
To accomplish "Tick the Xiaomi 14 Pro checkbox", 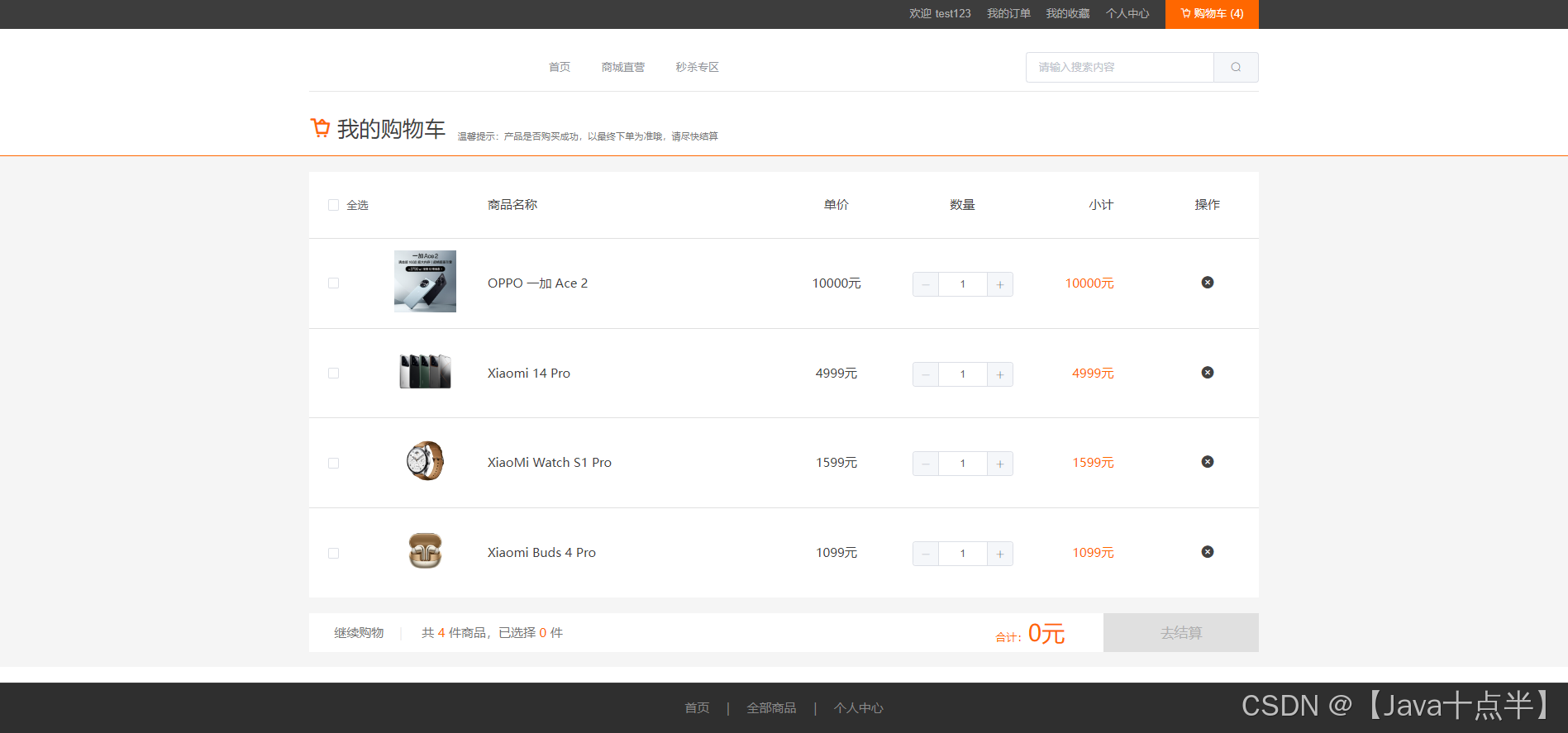I will (333, 374).
